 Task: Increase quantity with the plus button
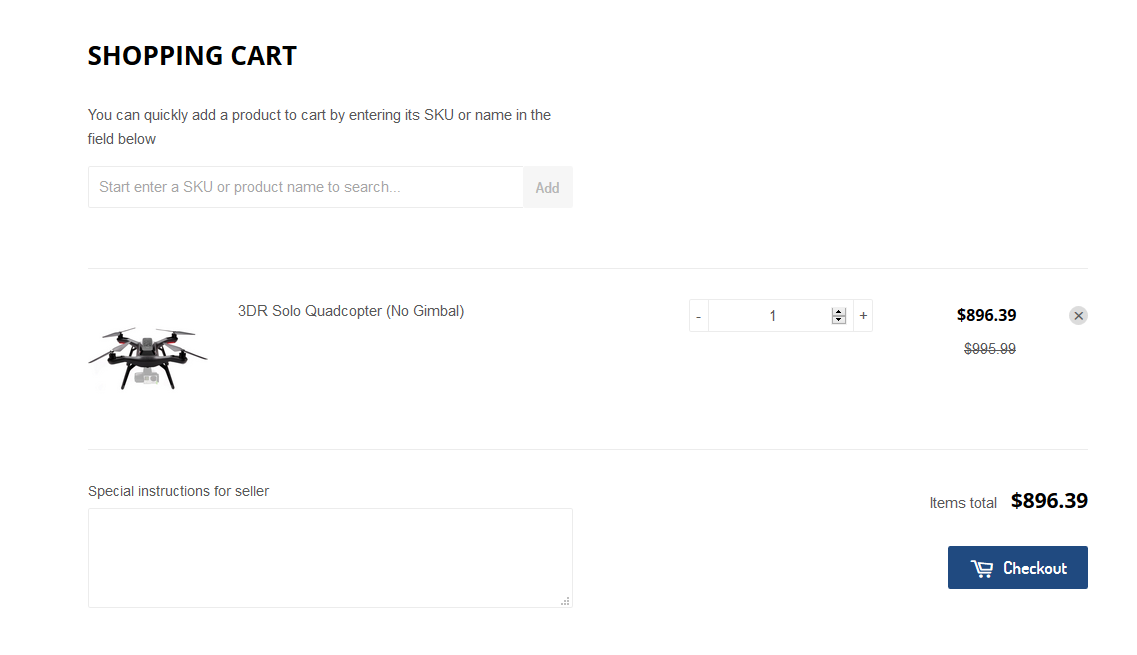[863, 316]
